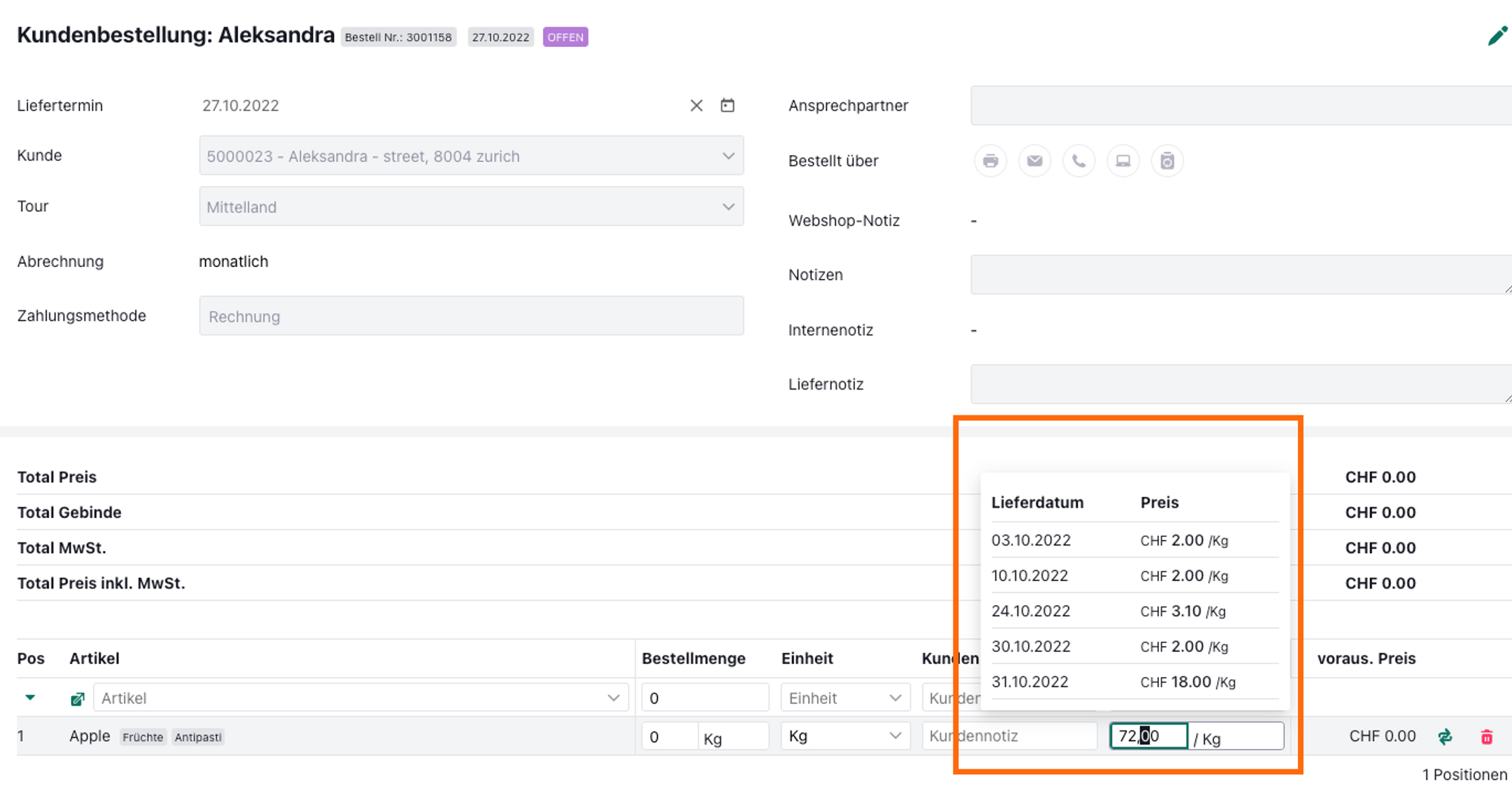This screenshot has width=1512, height=792.
Task: Clear the Liefertermin date with X
Action: (x=696, y=106)
